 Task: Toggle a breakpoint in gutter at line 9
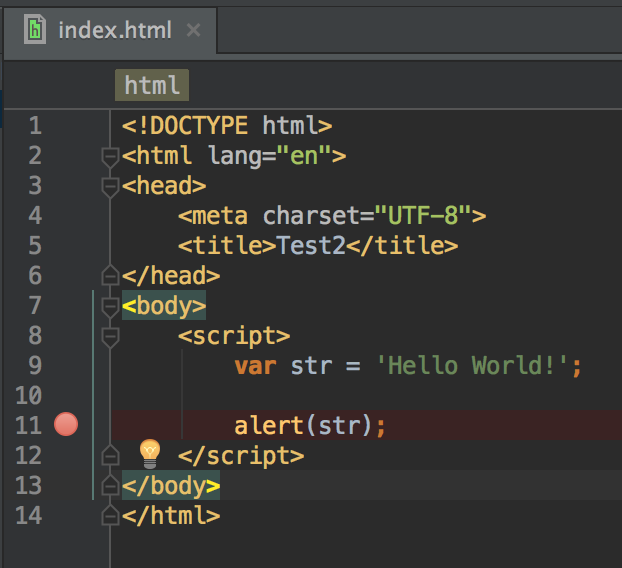point(66,366)
